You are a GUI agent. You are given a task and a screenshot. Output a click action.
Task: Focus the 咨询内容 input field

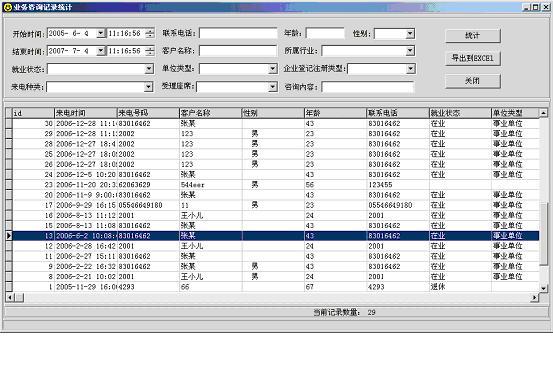pos(368,87)
